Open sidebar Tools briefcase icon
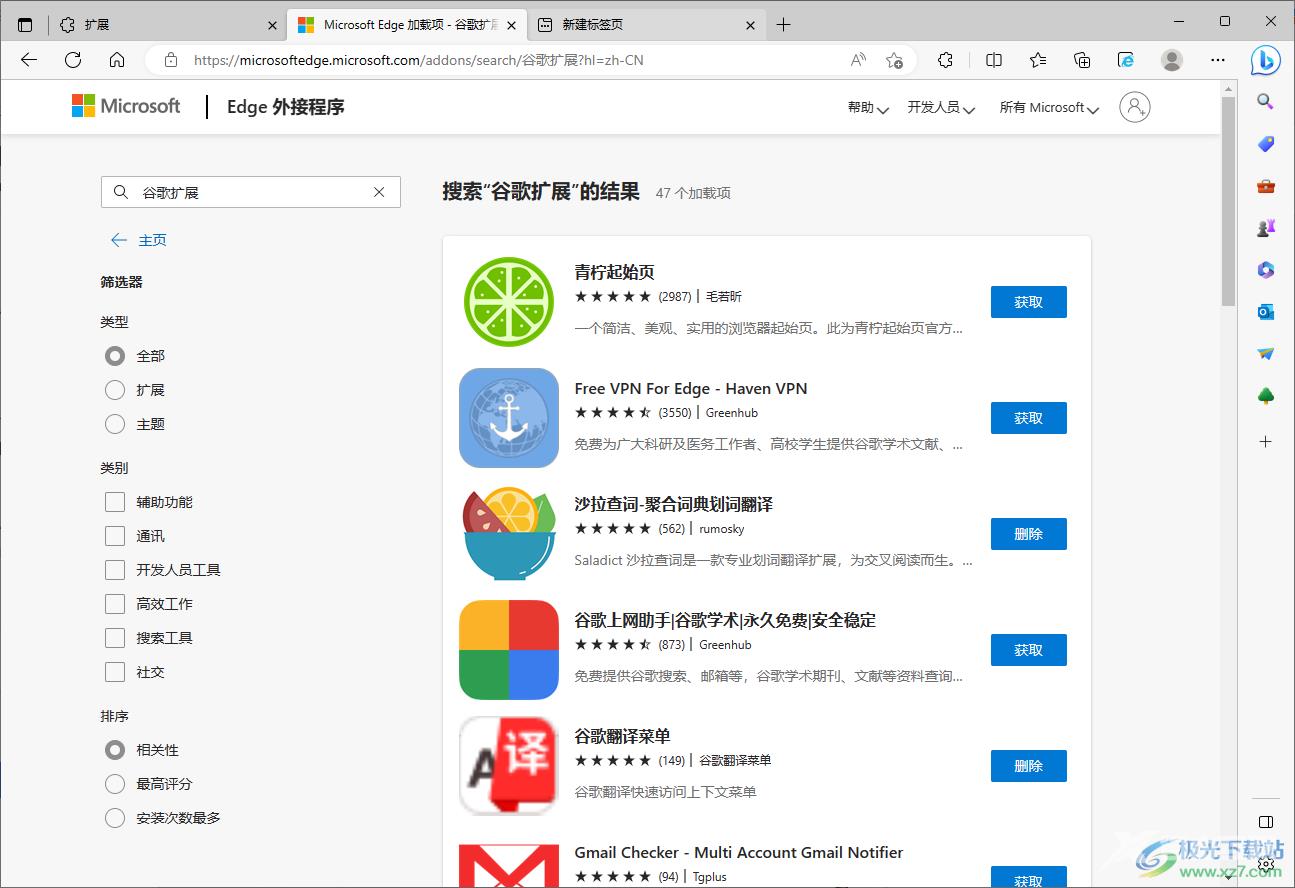 pyautogui.click(x=1266, y=186)
